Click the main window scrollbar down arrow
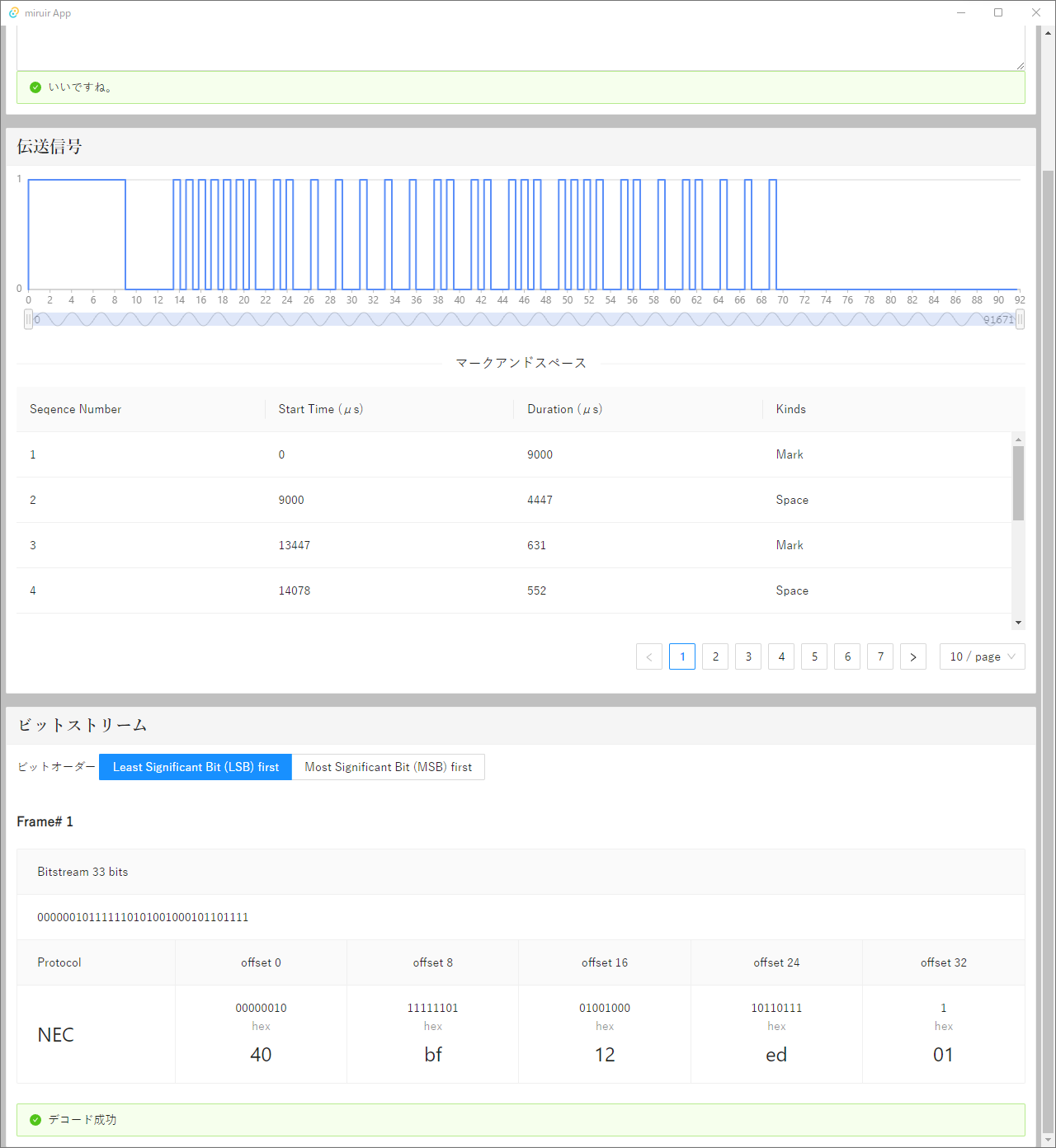This screenshot has height=1148, width=1056. (x=1049, y=1140)
